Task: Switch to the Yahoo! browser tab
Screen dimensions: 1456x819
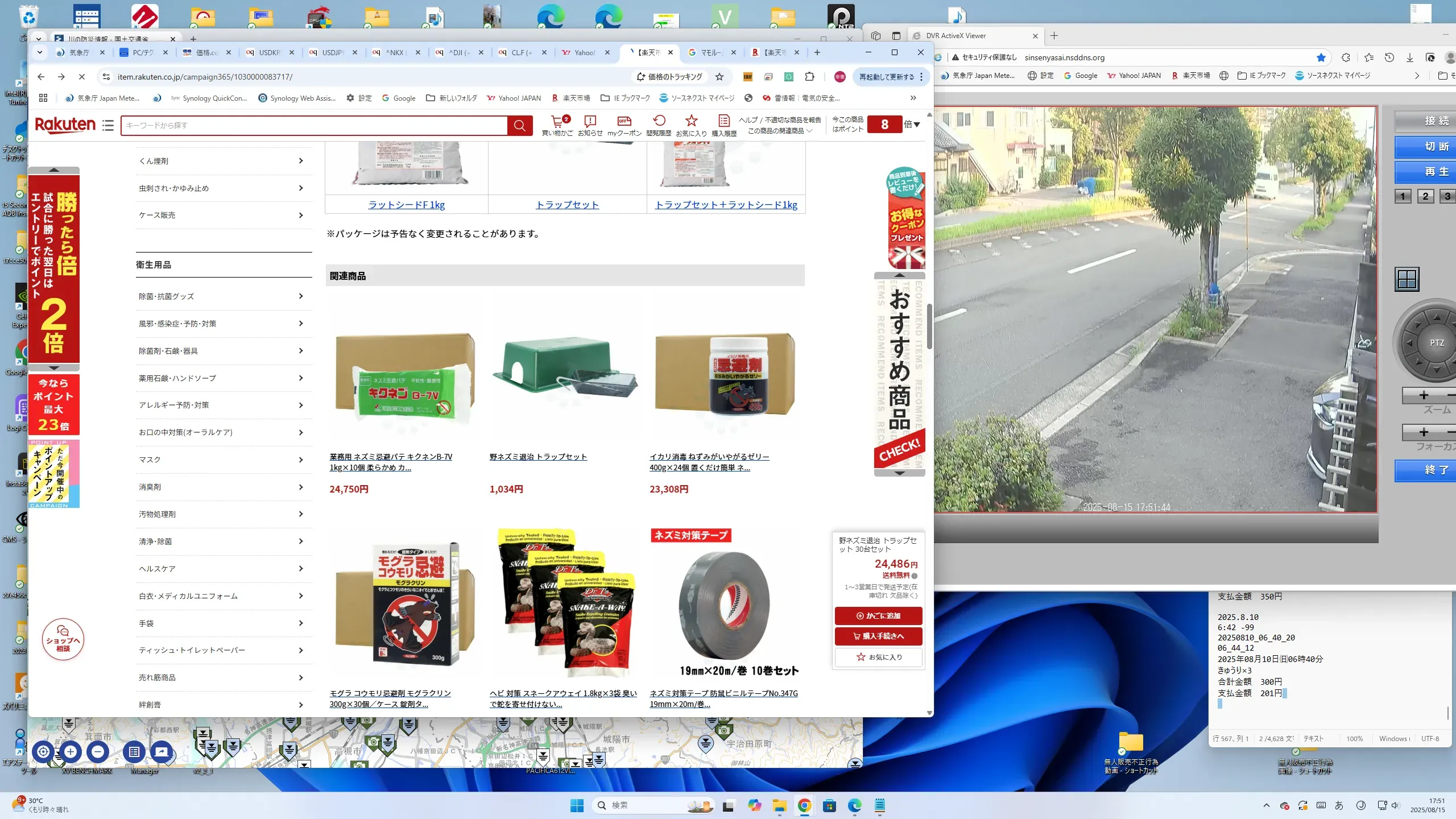Action: tap(585, 52)
